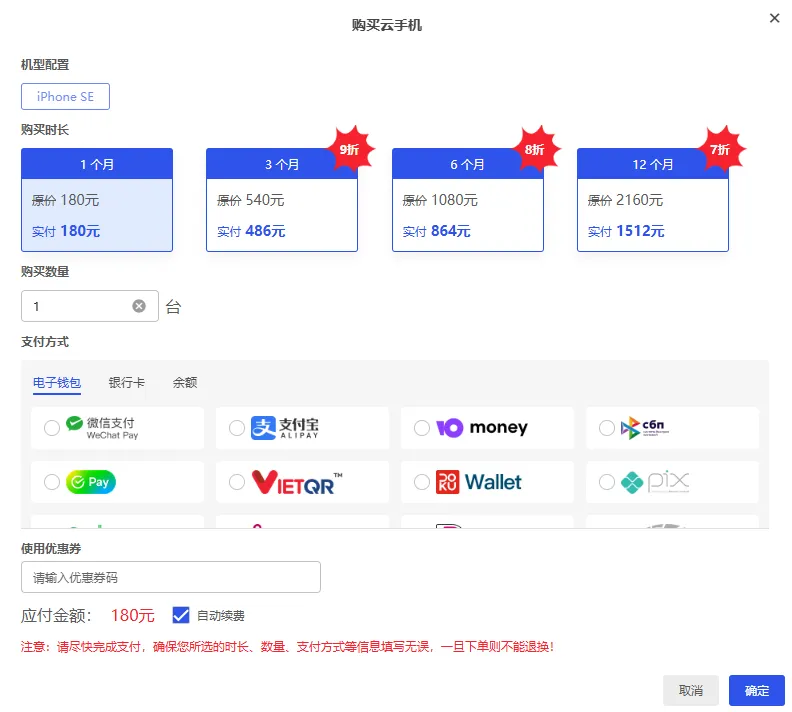This screenshot has width=792, height=712.
Task: Switch to the 余额 tab
Action: click(x=185, y=383)
